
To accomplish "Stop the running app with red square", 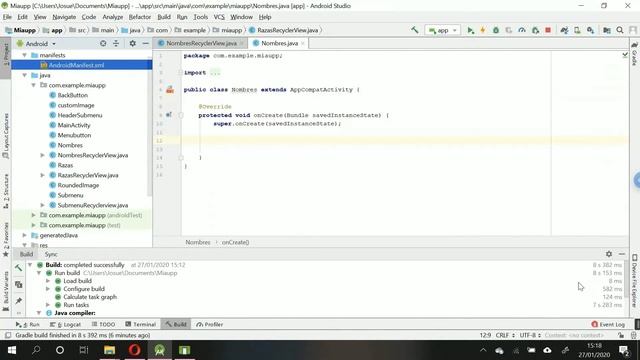I will click(548, 30).
